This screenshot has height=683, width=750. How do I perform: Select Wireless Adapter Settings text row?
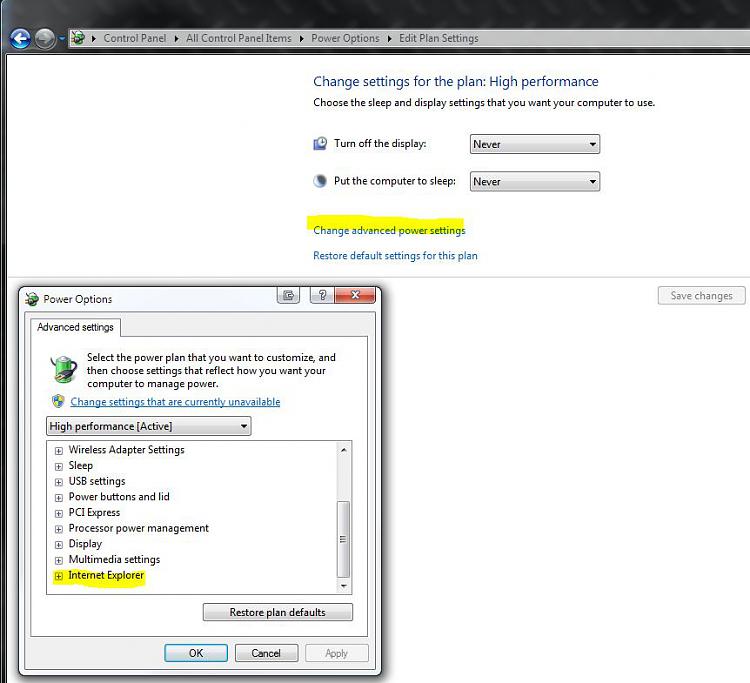point(126,450)
